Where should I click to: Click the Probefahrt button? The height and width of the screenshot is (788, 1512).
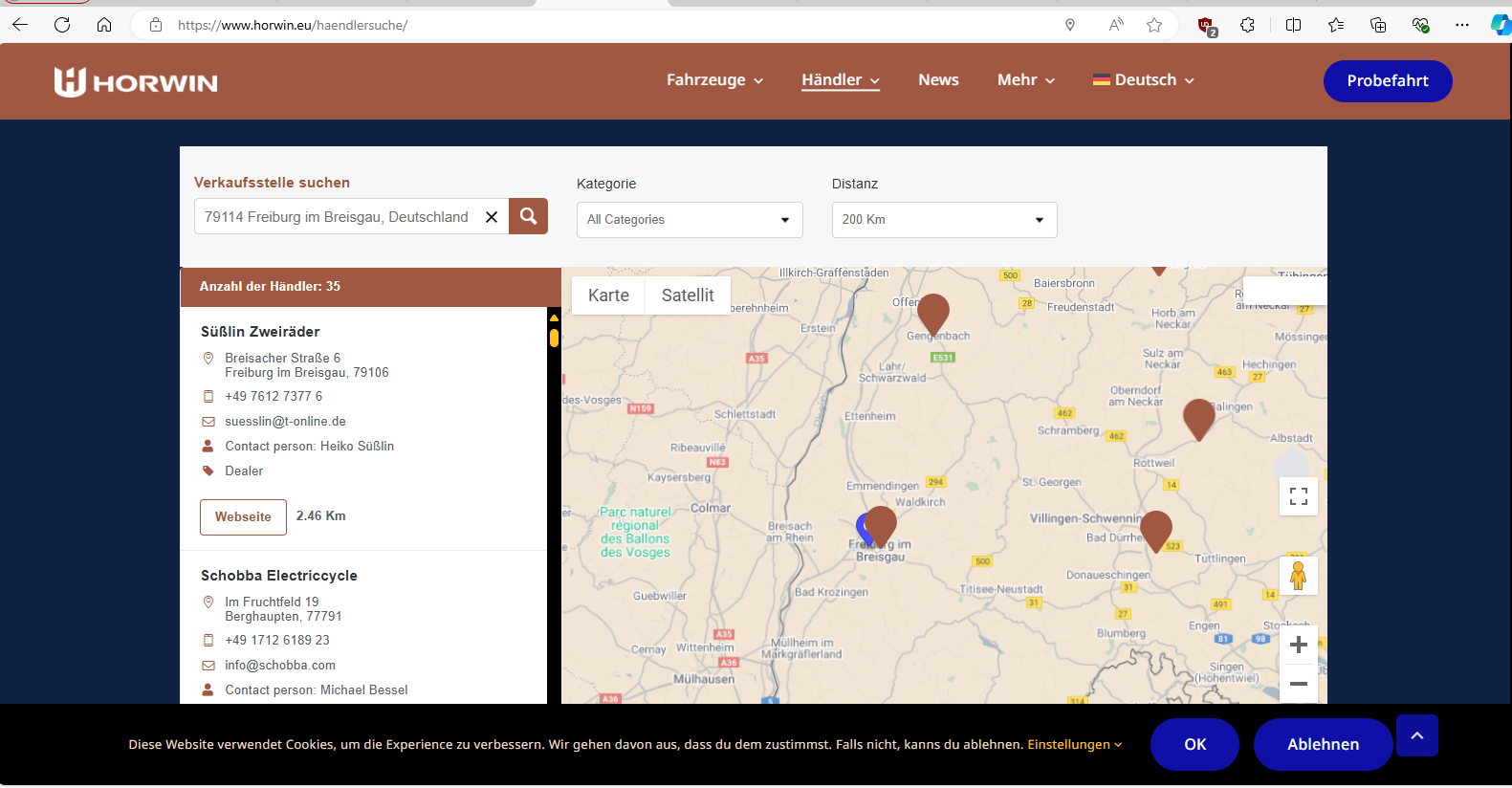[x=1387, y=81]
